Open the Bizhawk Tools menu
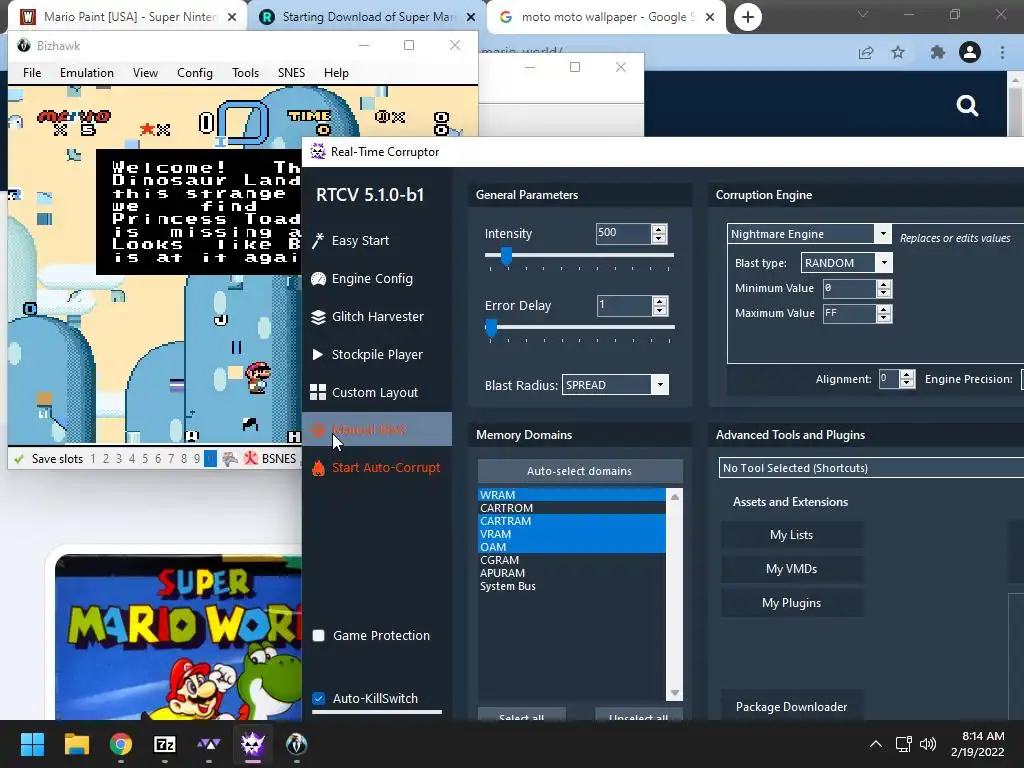 pos(246,72)
